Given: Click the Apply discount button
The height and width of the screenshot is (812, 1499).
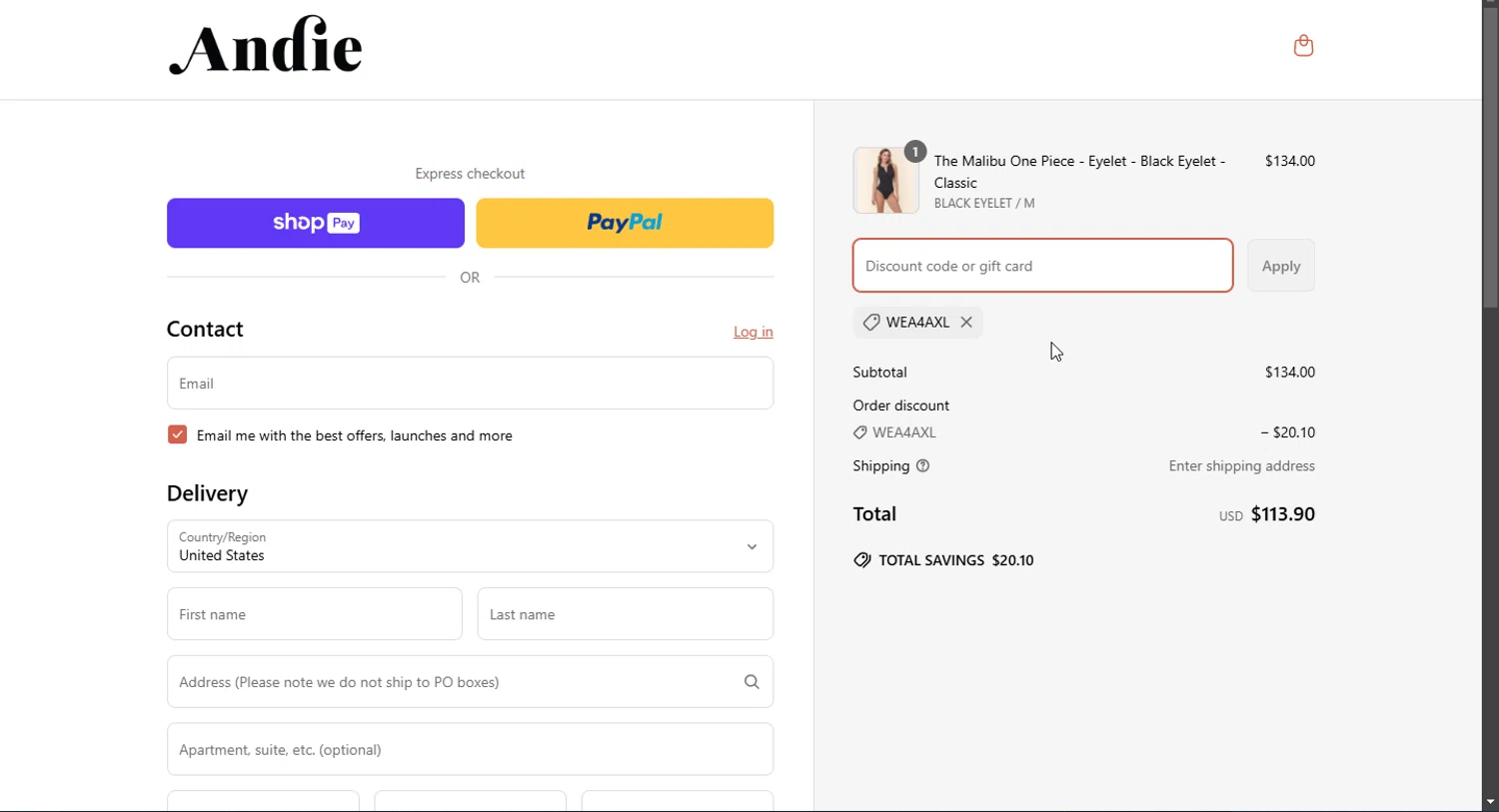Looking at the screenshot, I should pos(1281,266).
